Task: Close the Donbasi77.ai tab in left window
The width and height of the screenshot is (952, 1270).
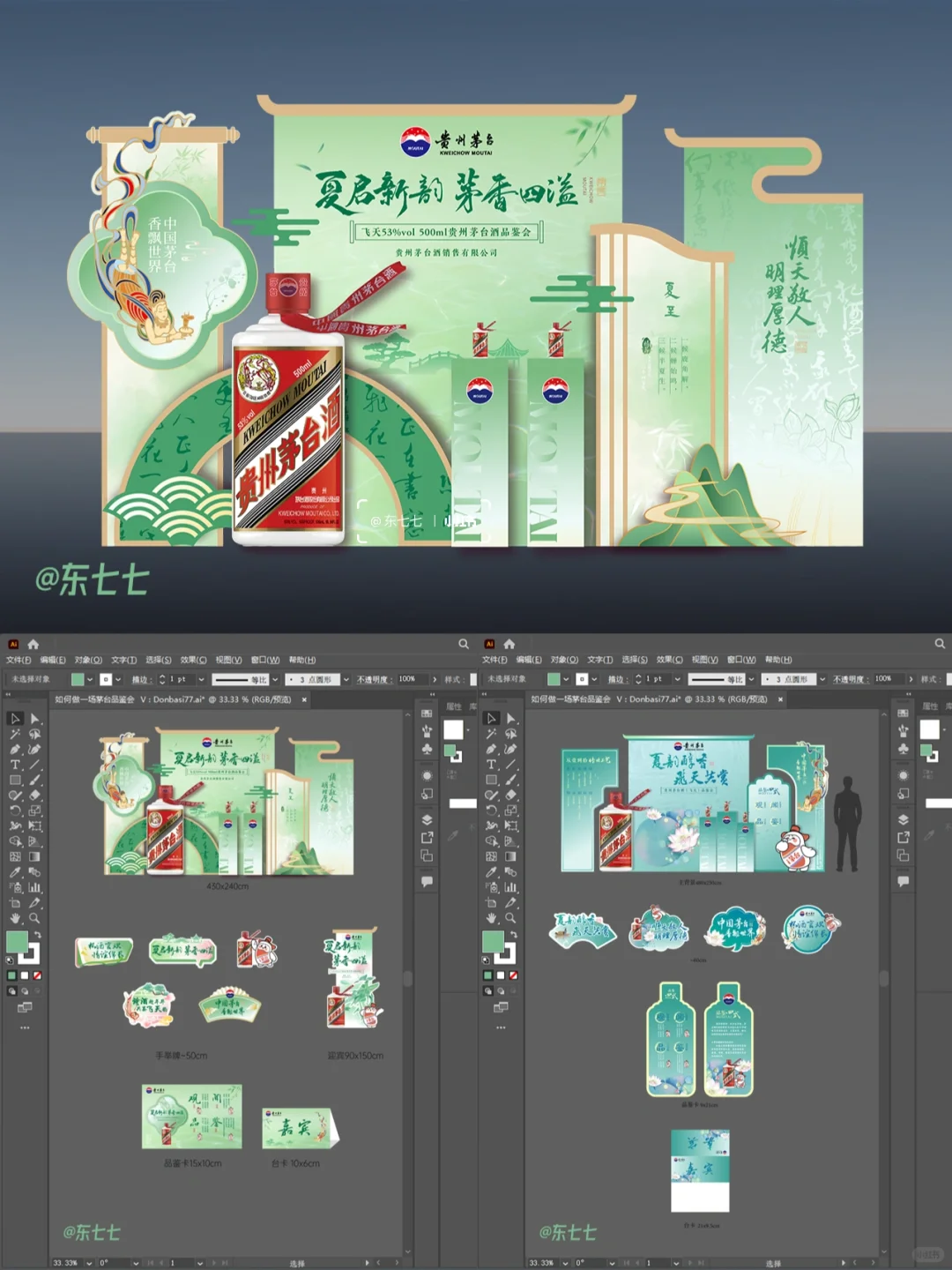Action: point(304,699)
